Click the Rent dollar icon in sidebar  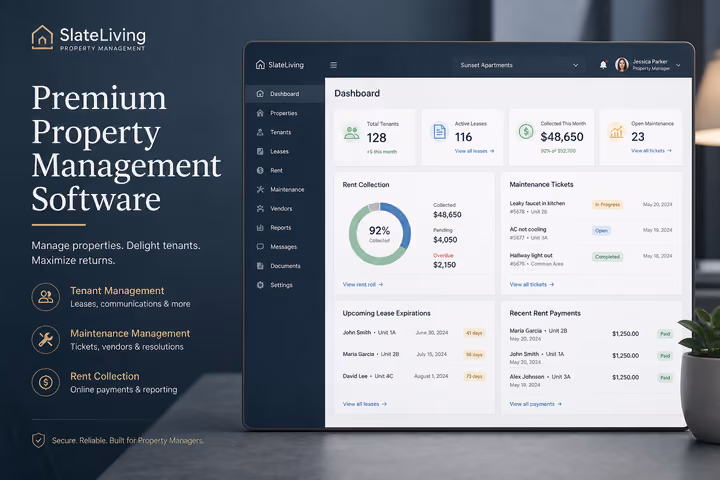[x=260, y=170]
